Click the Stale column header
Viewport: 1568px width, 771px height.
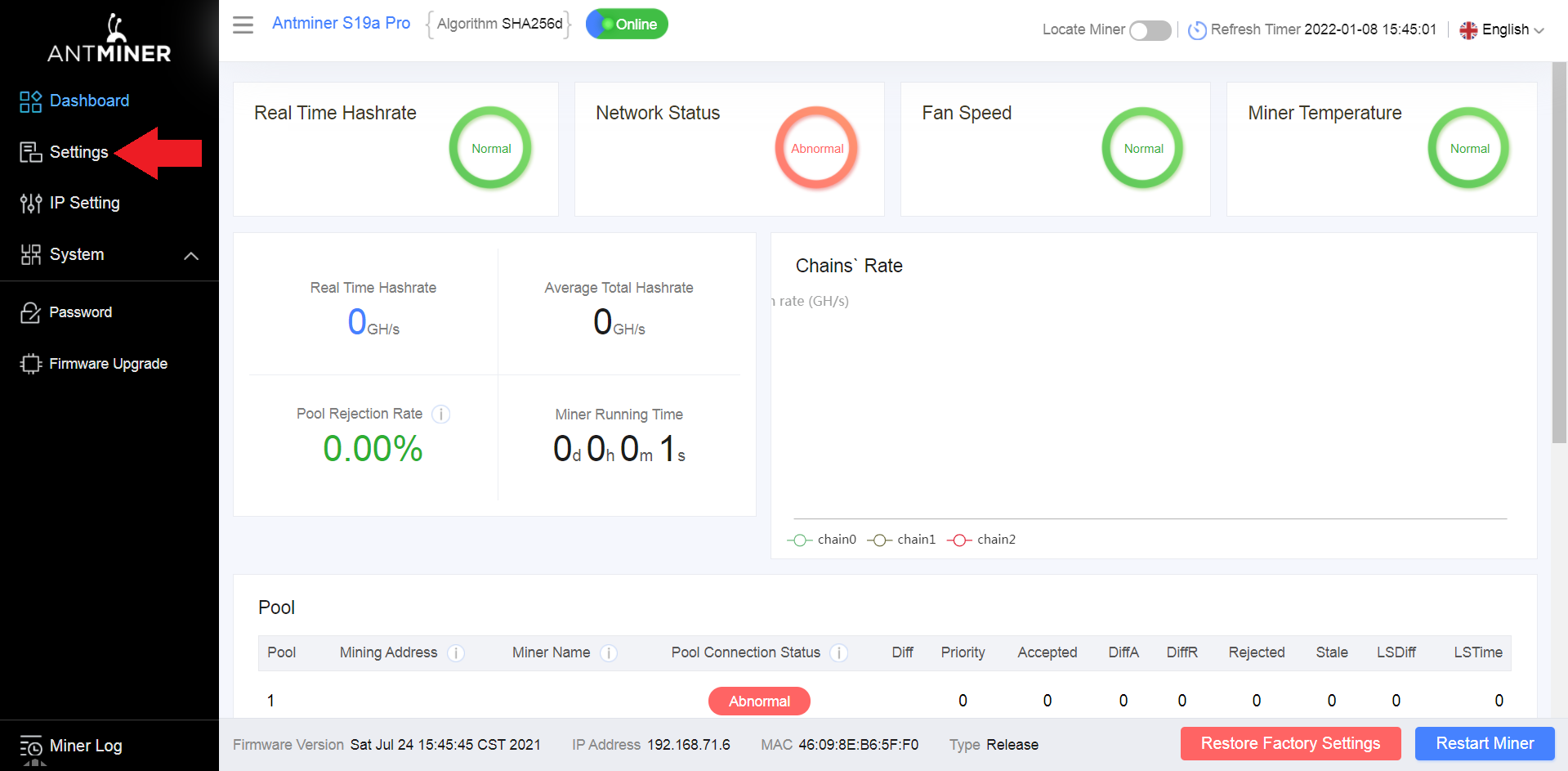pos(1331,652)
